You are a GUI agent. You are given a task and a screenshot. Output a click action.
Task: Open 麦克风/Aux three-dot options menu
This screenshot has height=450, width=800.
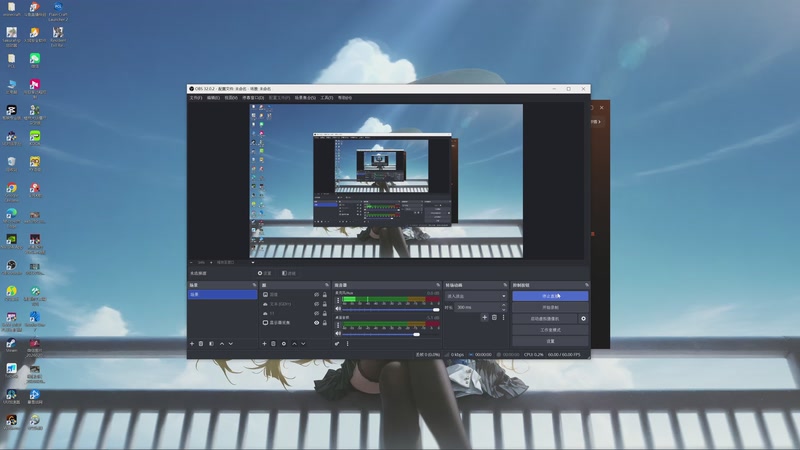coord(338,300)
